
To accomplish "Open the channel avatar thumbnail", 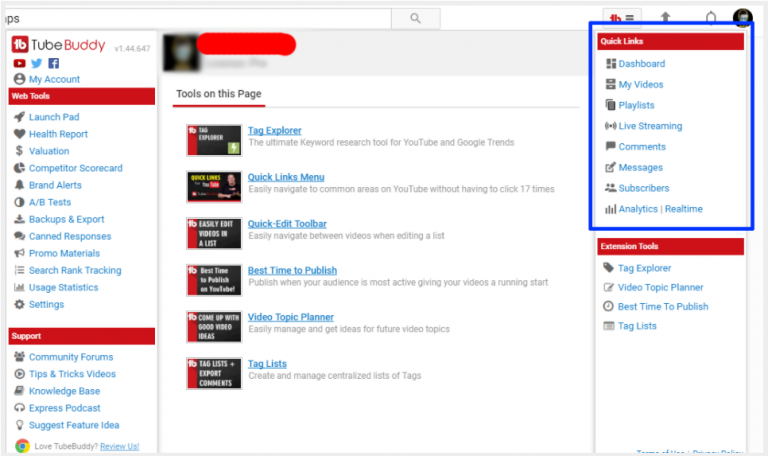I will click(182, 53).
